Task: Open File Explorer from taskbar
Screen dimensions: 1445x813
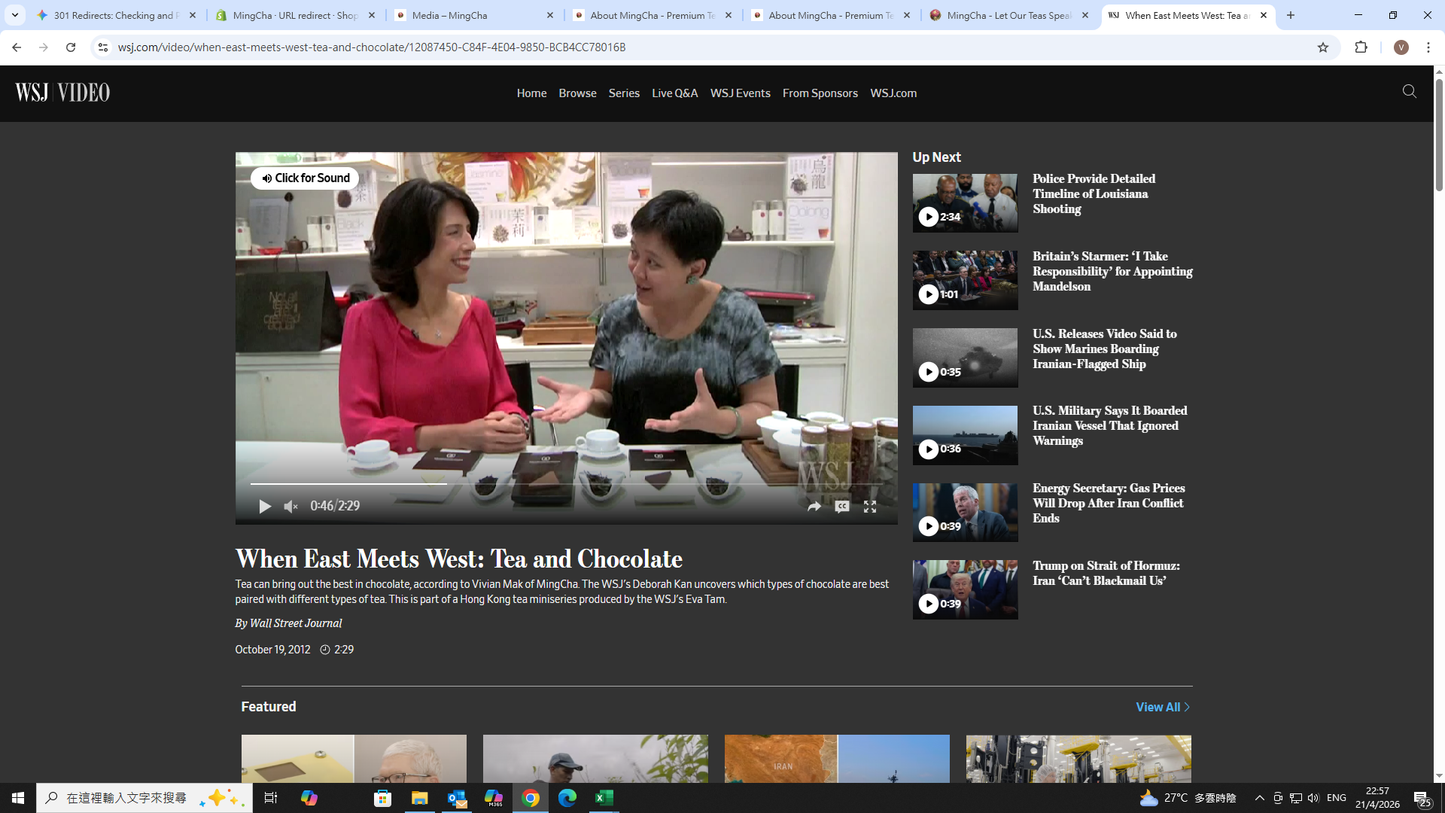Action: tap(420, 798)
